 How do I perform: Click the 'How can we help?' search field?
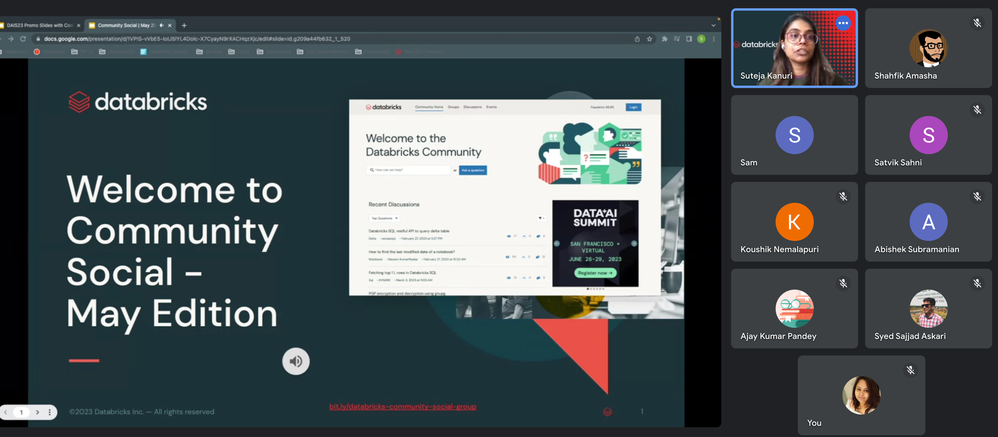pyautogui.click(x=411, y=170)
